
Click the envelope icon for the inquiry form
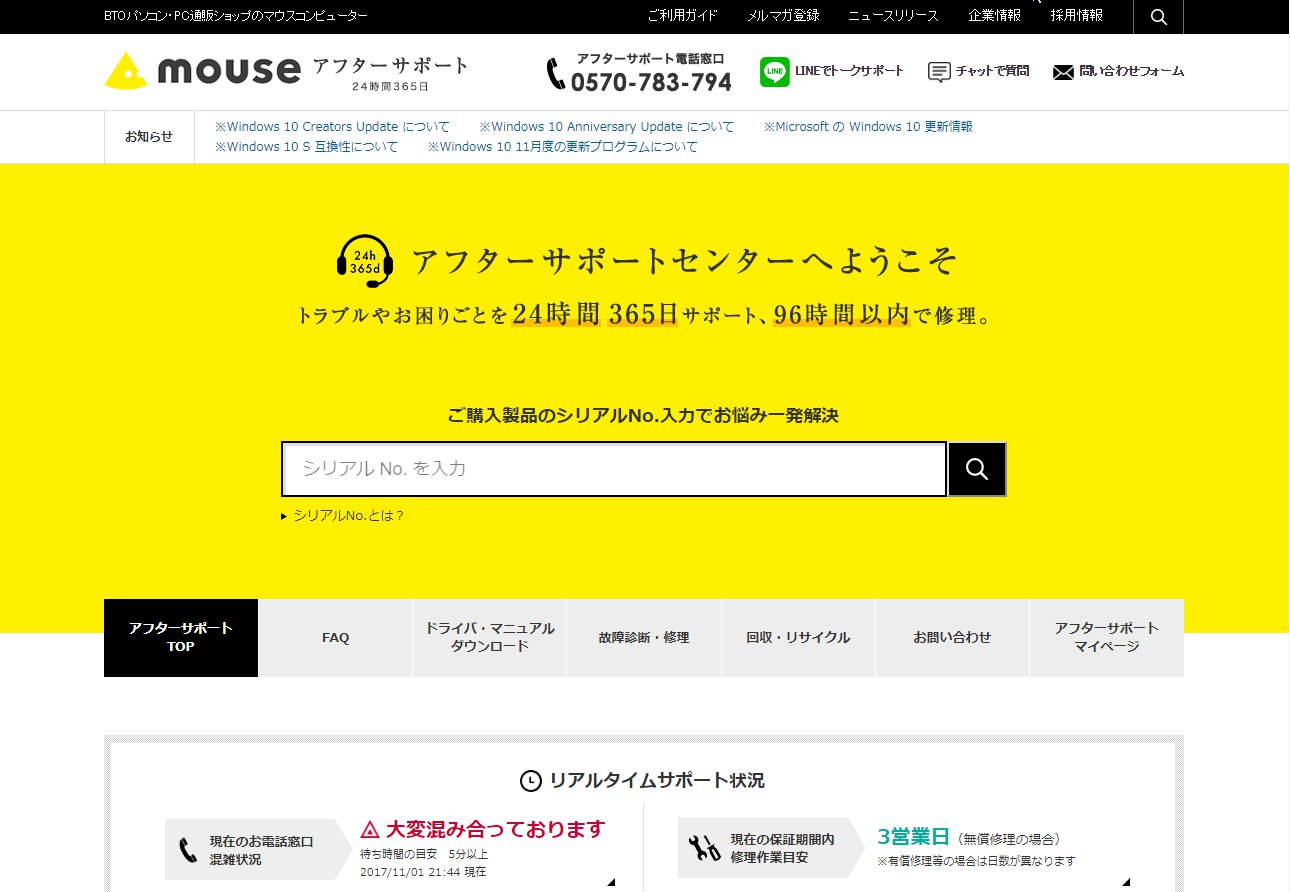pyautogui.click(x=1063, y=72)
